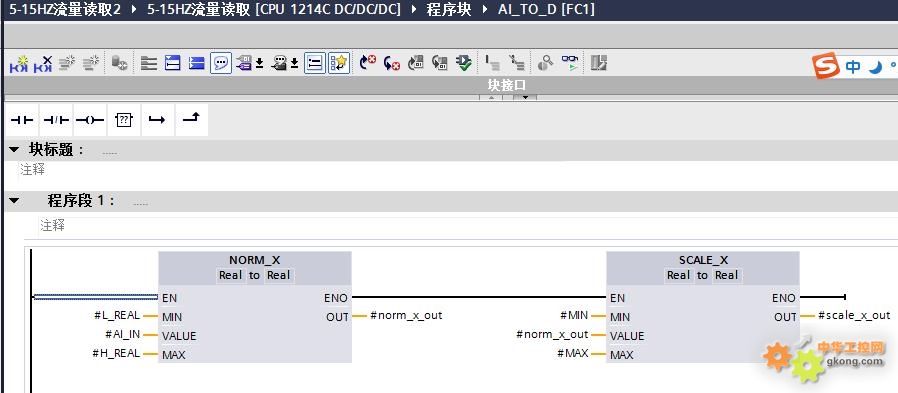
Task: Insert an empty box instruction
Action: [x=124, y=120]
